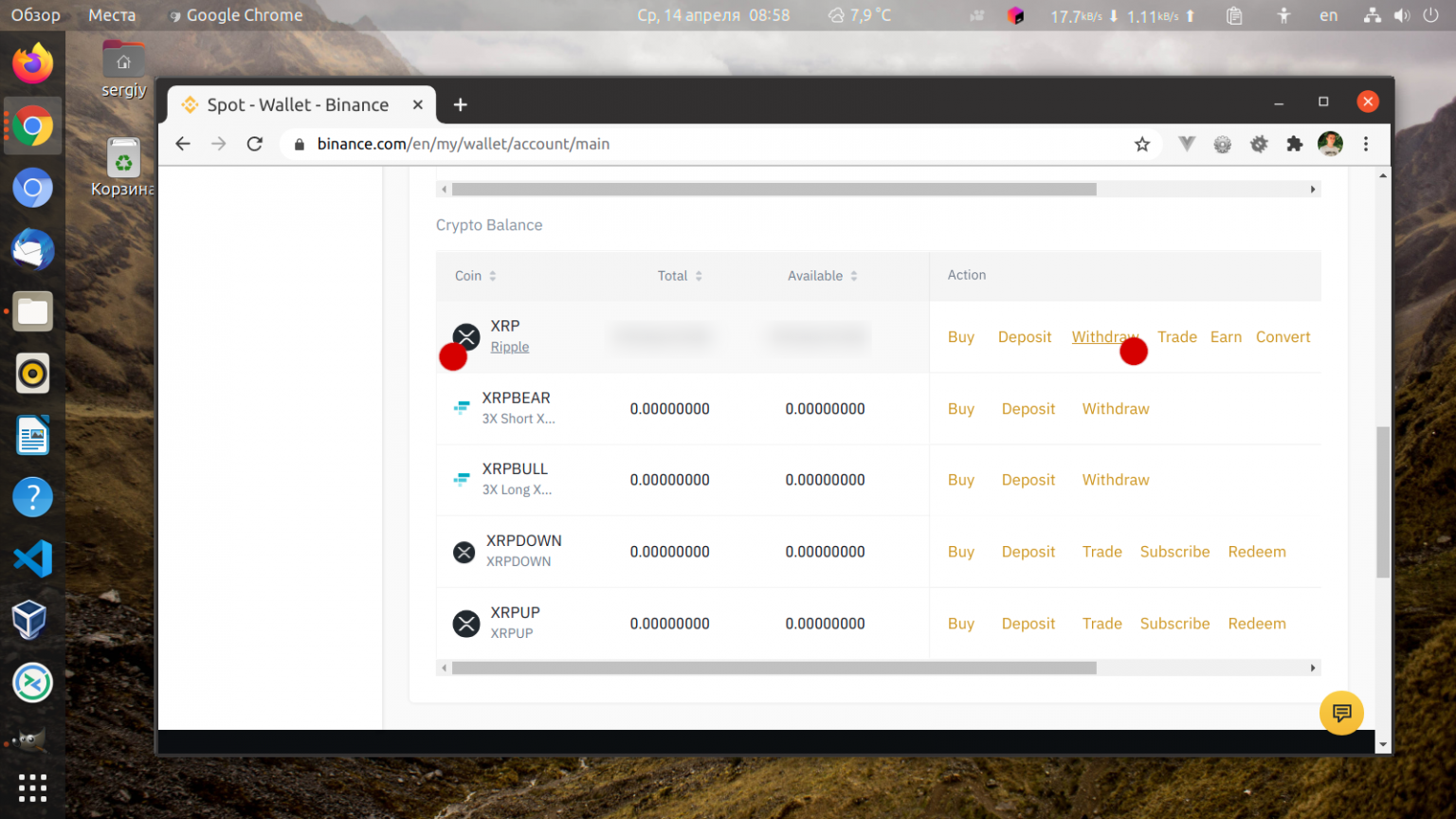The image size is (1456, 819).
Task: Sort table by Available column
Action: tap(823, 276)
